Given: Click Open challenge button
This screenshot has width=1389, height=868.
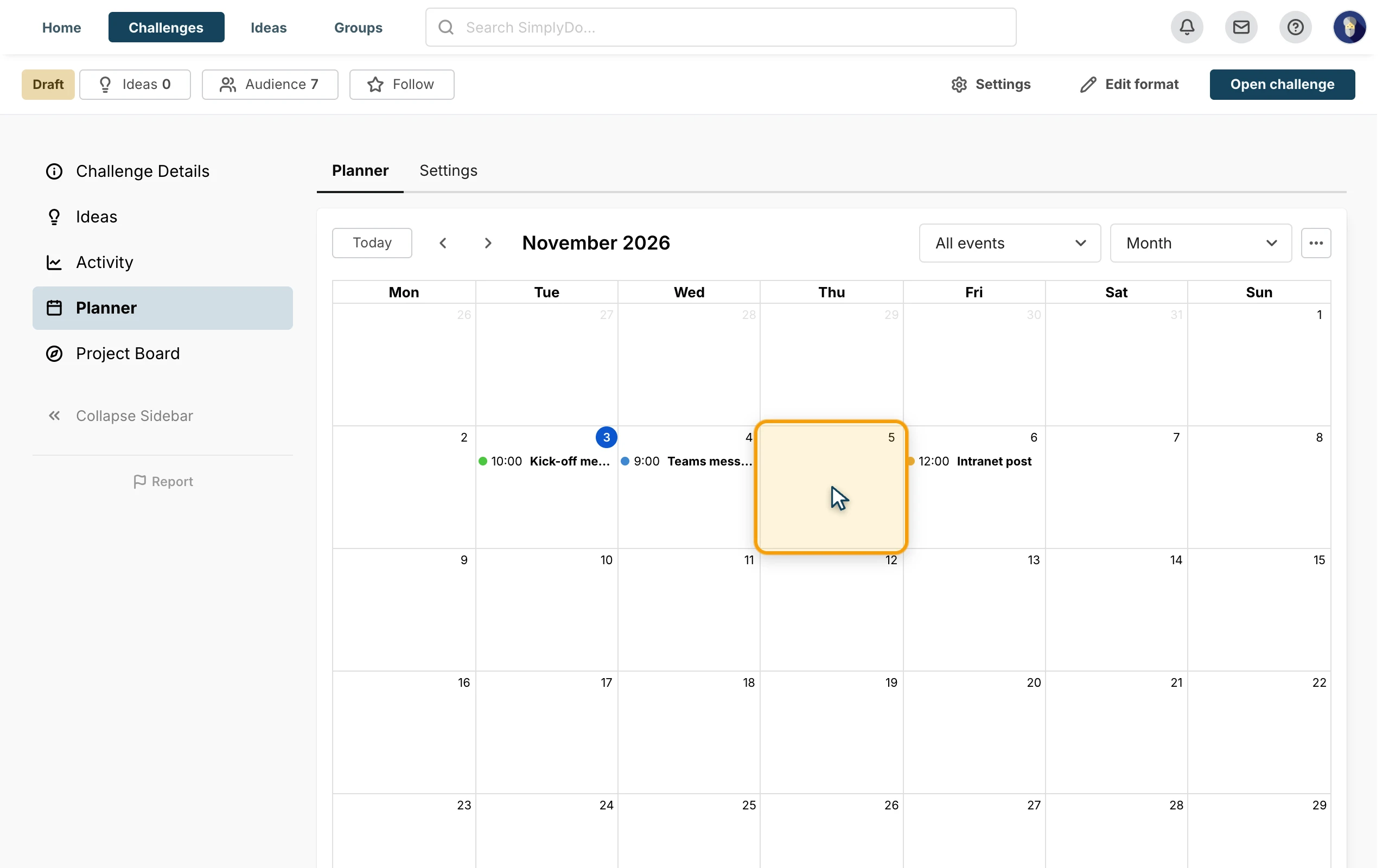Looking at the screenshot, I should pyautogui.click(x=1282, y=85).
